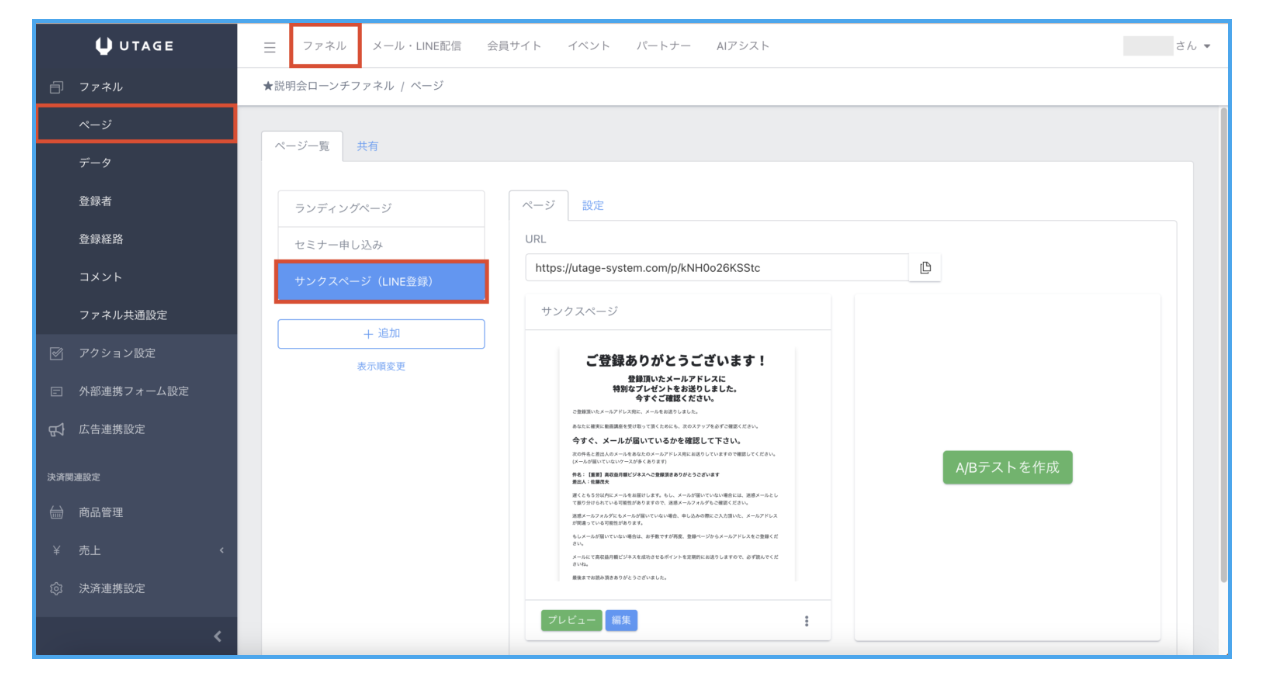Open メール・LINE配信 in the top menu
The width and height of the screenshot is (1266, 682).
(x=416, y=46)
